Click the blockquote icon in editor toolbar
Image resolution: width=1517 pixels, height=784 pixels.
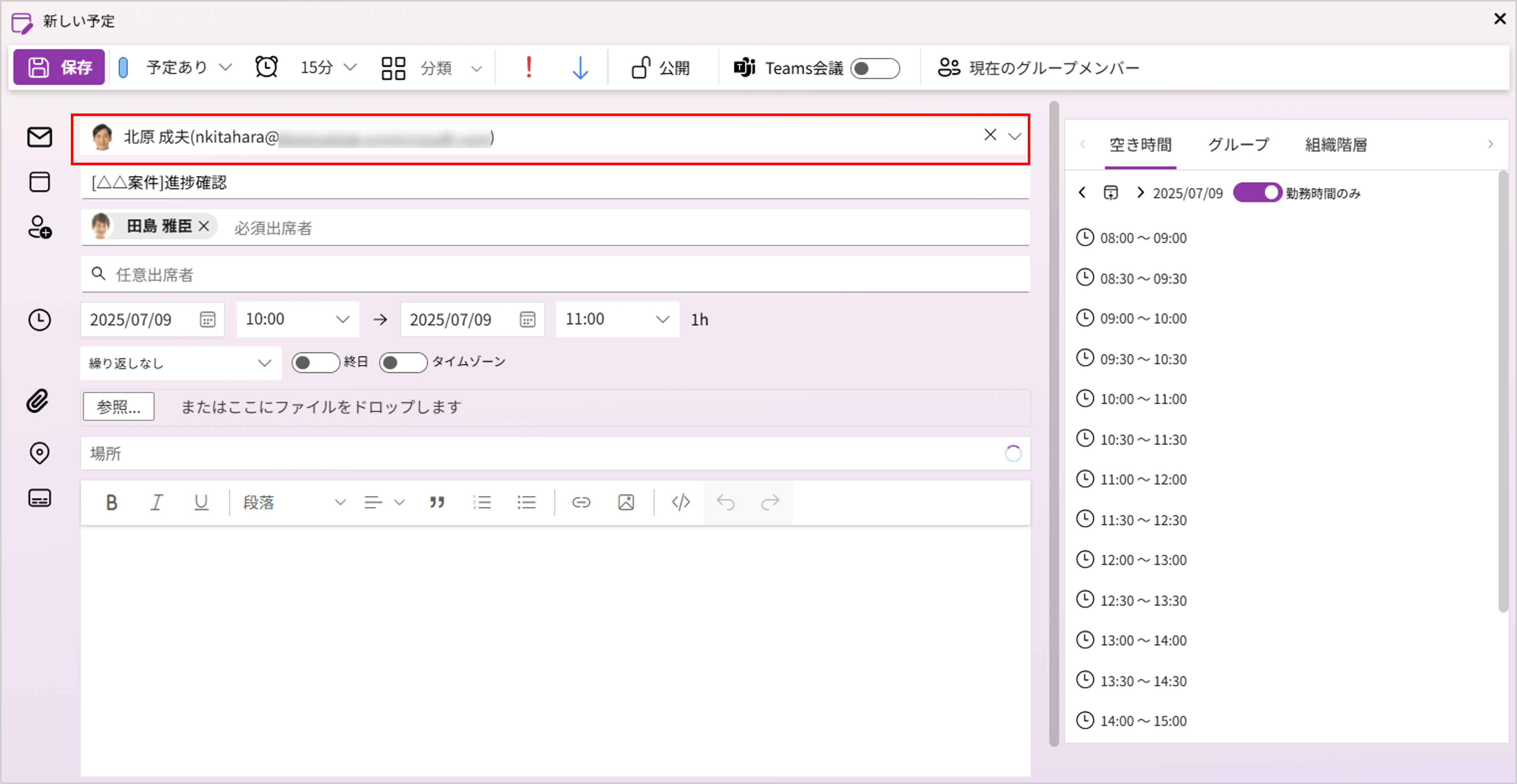[x=436, y=502]
